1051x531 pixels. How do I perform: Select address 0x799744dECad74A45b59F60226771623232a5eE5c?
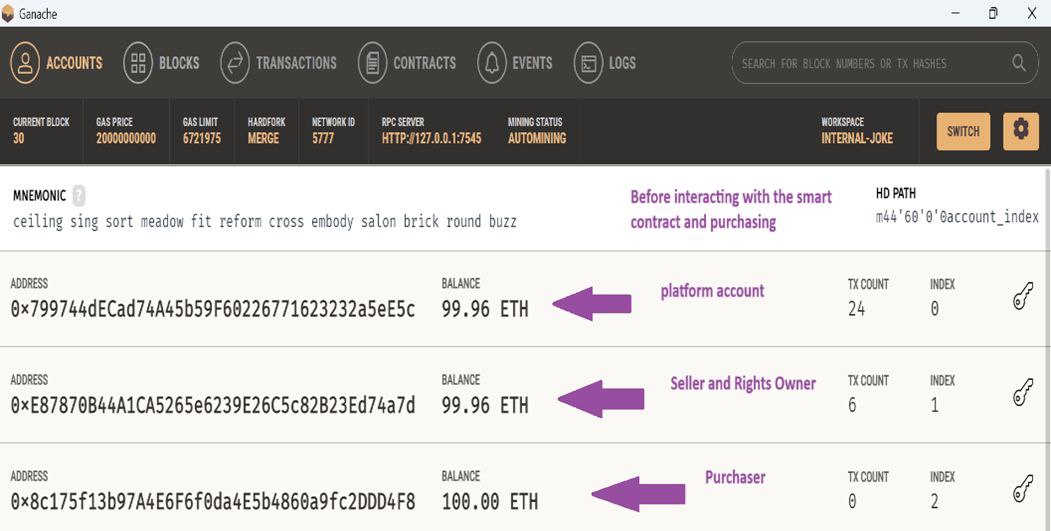[x=213, y=309]
